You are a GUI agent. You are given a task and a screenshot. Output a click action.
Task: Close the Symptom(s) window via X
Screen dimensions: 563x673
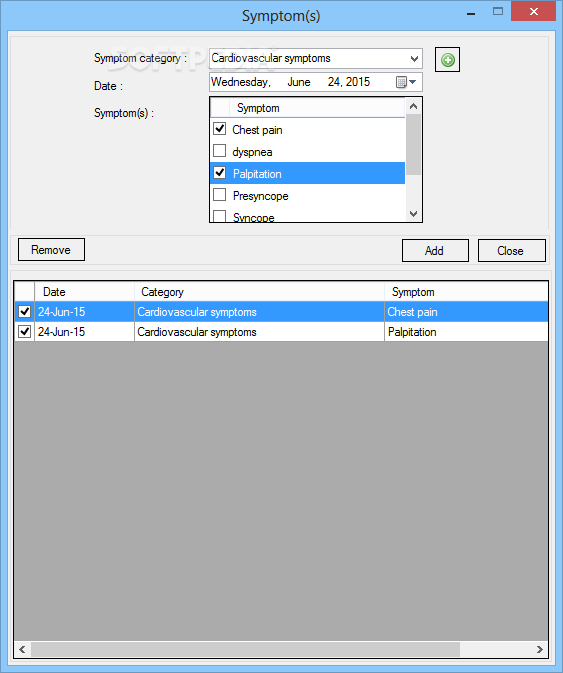point(533,12)
